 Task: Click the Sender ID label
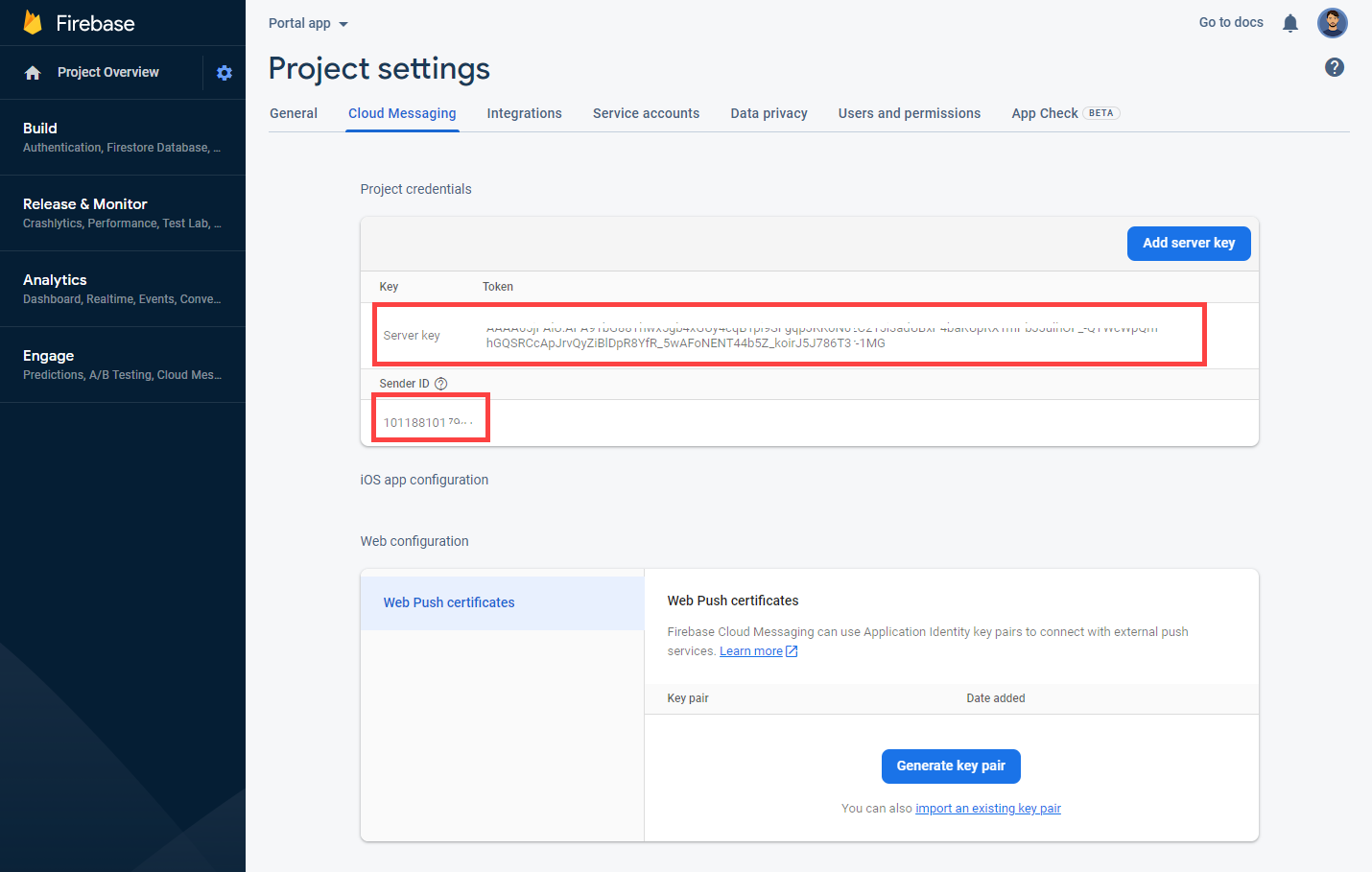pyautogui.click(x=404, y=384)
